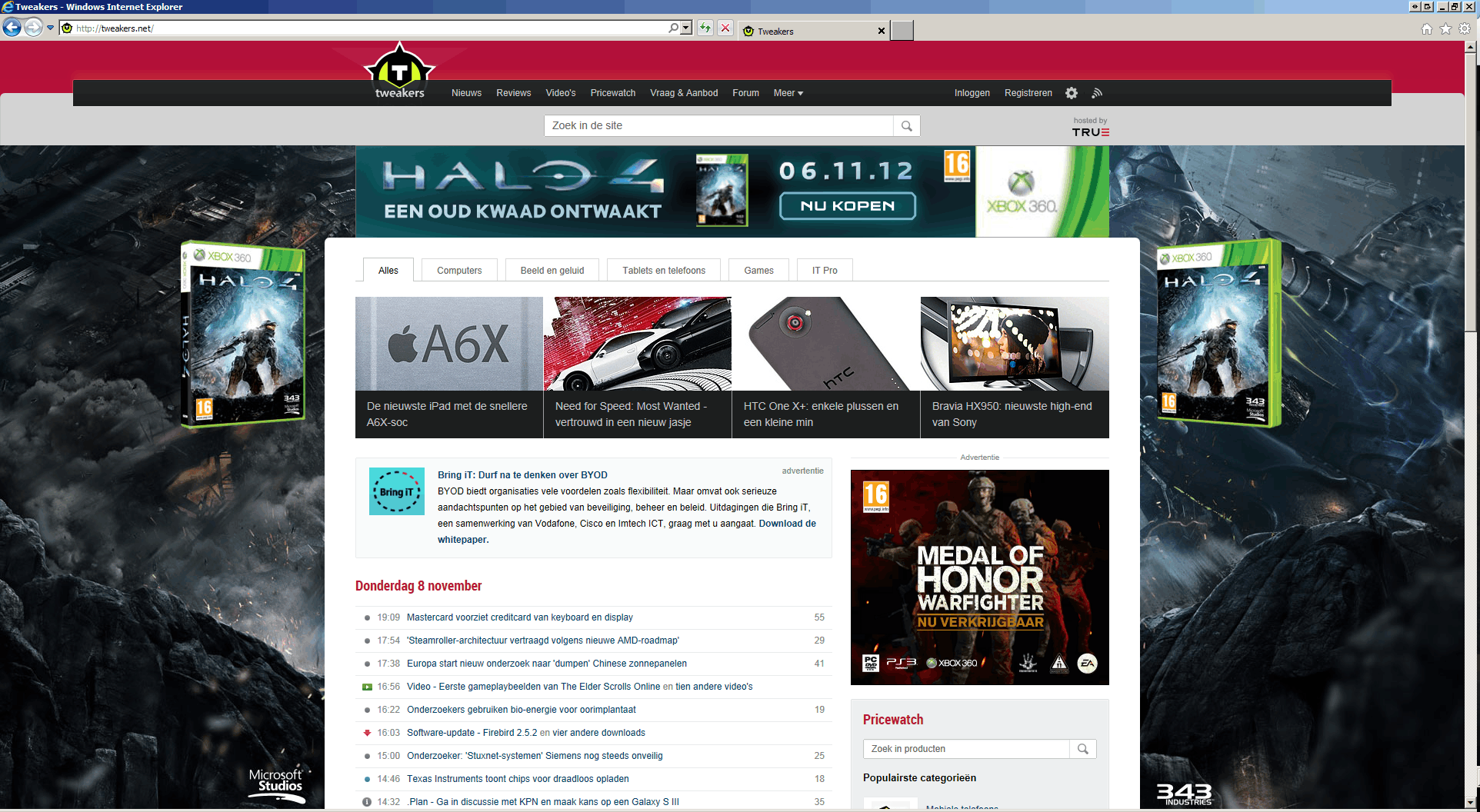Open the Forum menu item

pyautogui.click(x=745, y=93)
